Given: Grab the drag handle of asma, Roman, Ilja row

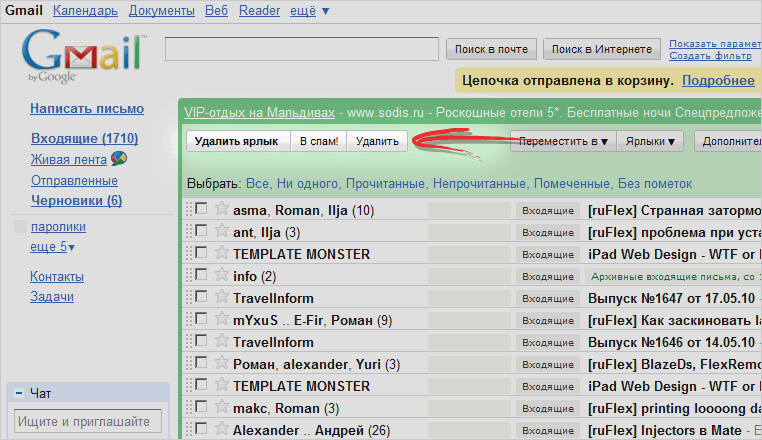Looking at the screenshot, I should (189, 210).
